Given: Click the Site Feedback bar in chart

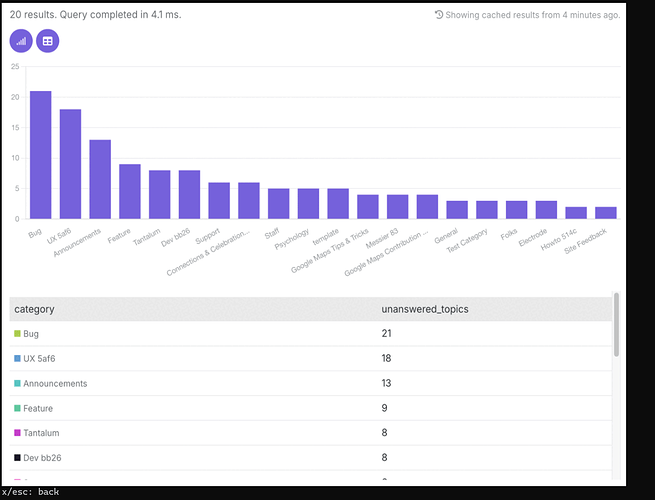Looking at the screenshot, I should (606, 213).
